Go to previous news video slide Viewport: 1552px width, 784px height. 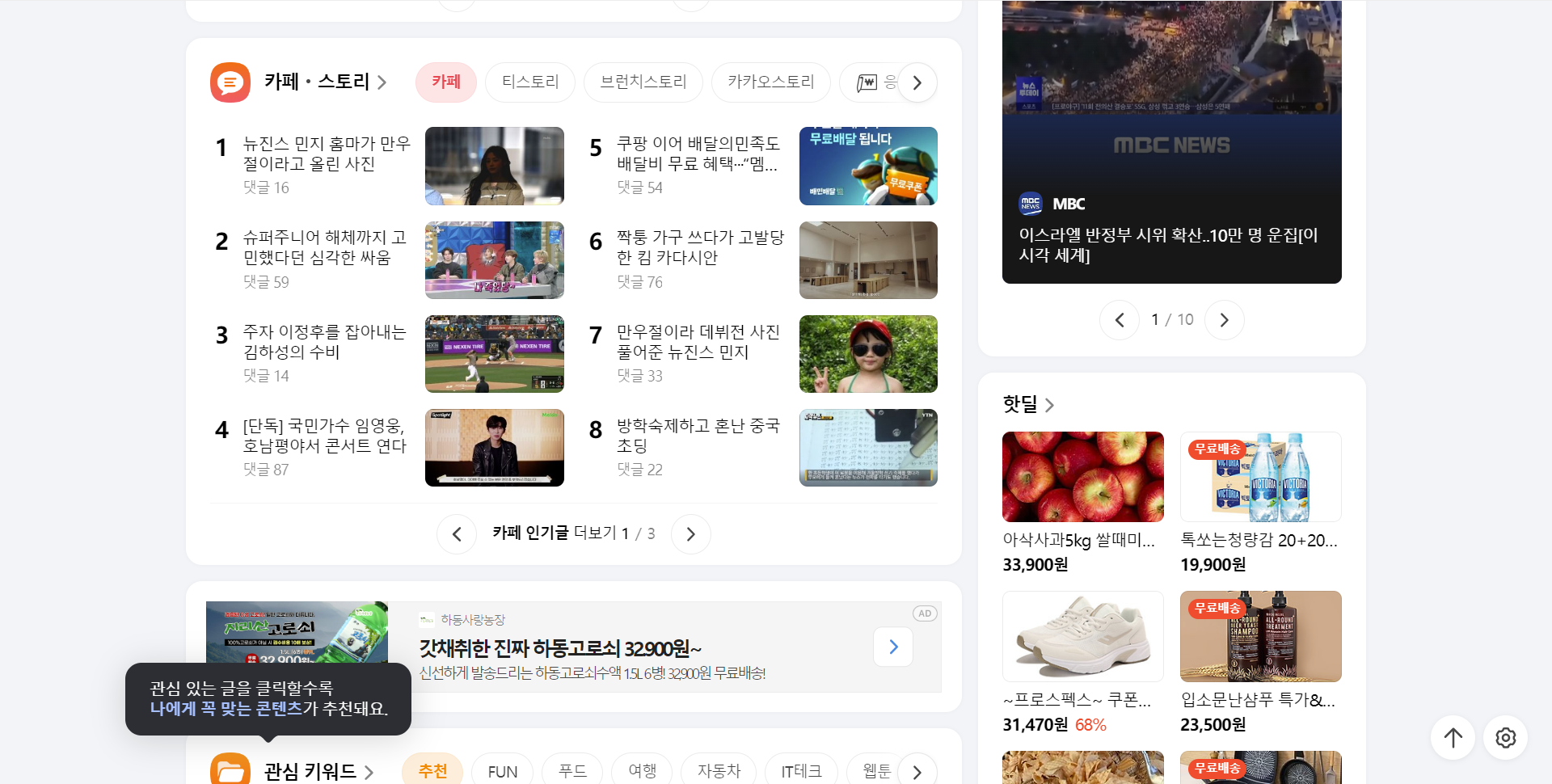(1120, 320)
